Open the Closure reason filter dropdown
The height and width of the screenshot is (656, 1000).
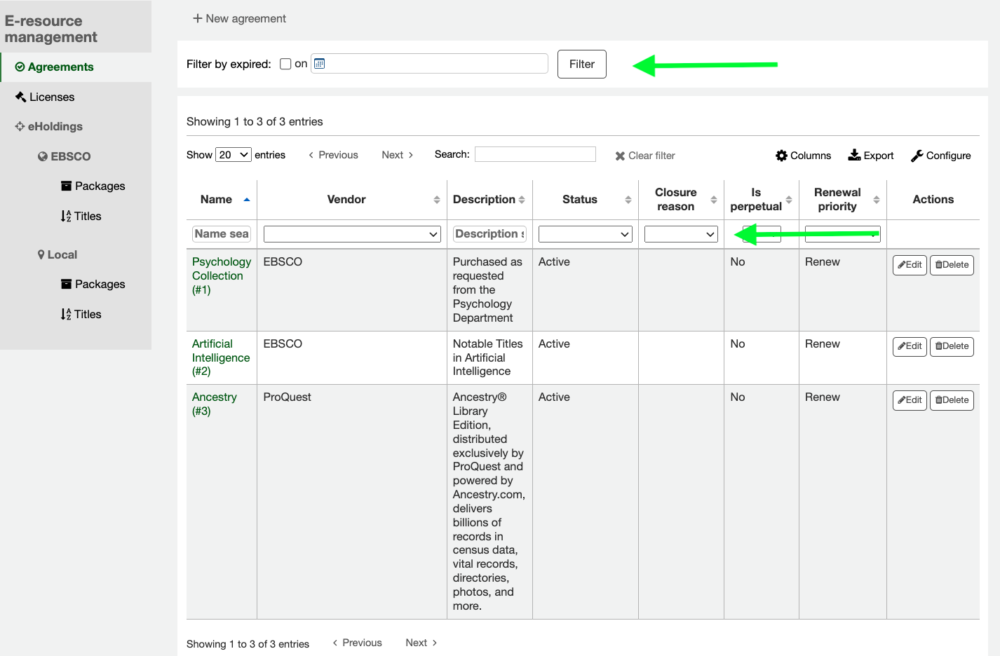[681, 234]
